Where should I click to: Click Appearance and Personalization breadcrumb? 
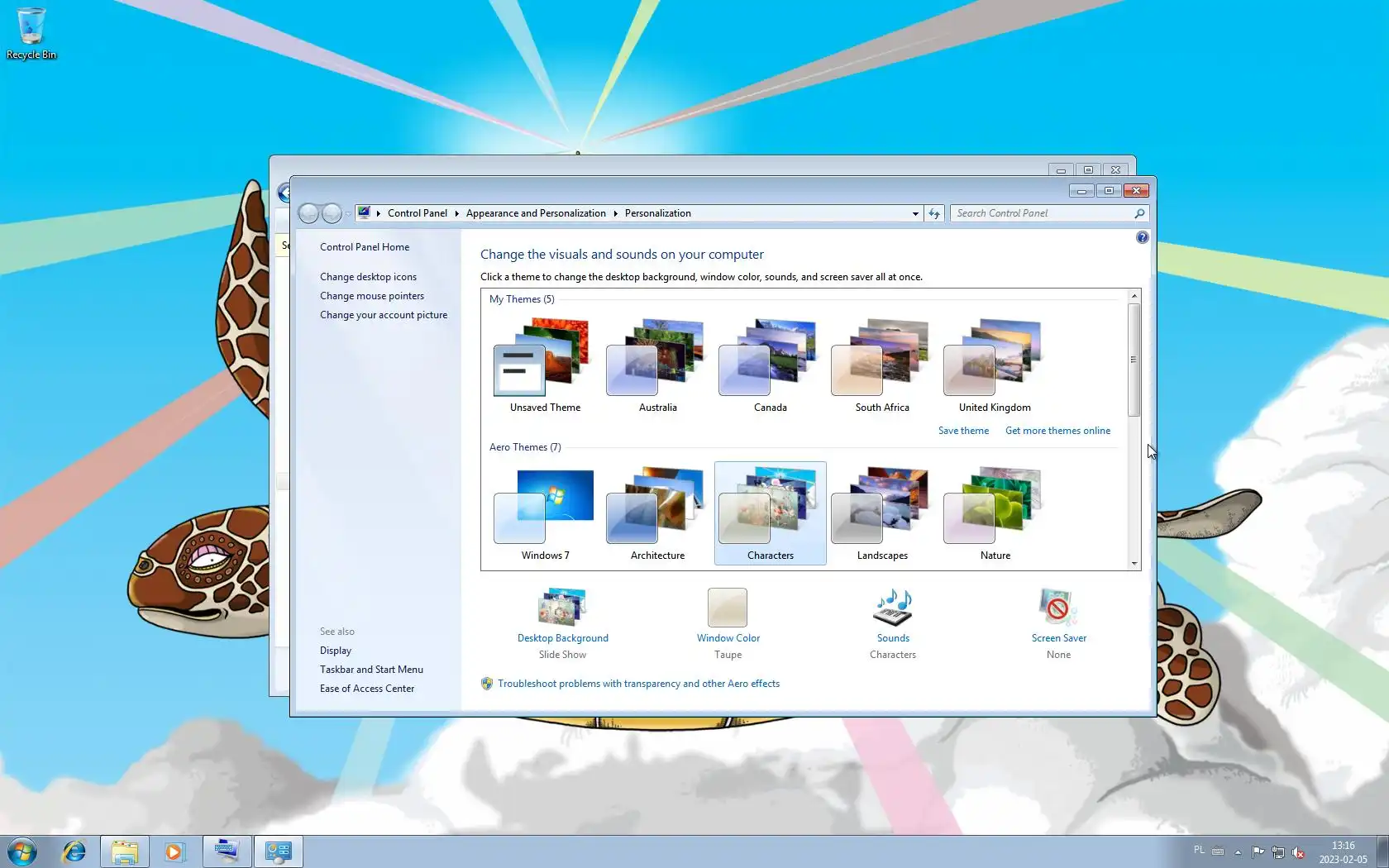(536, 213)
